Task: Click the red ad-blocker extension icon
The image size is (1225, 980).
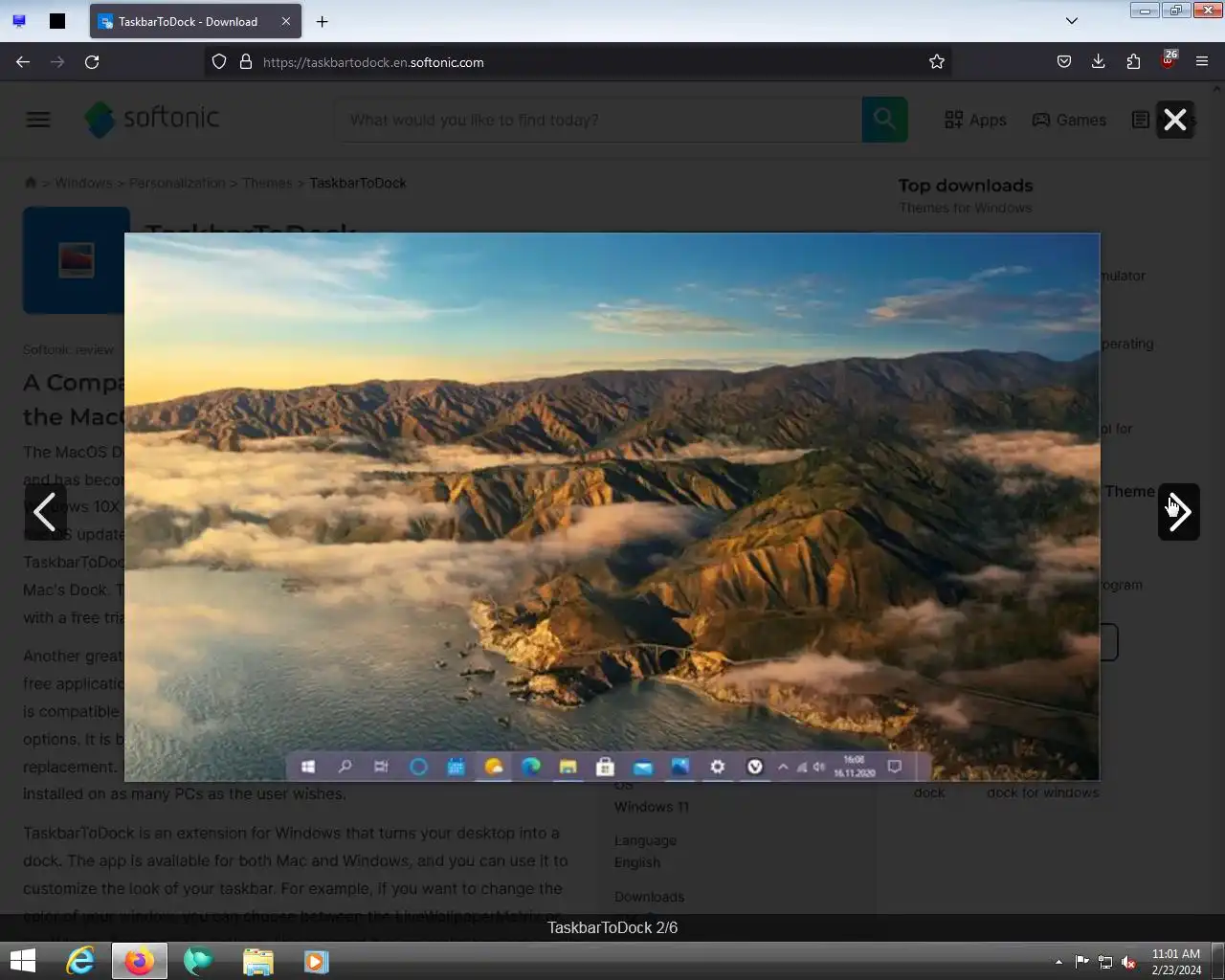Action: 1168,60
